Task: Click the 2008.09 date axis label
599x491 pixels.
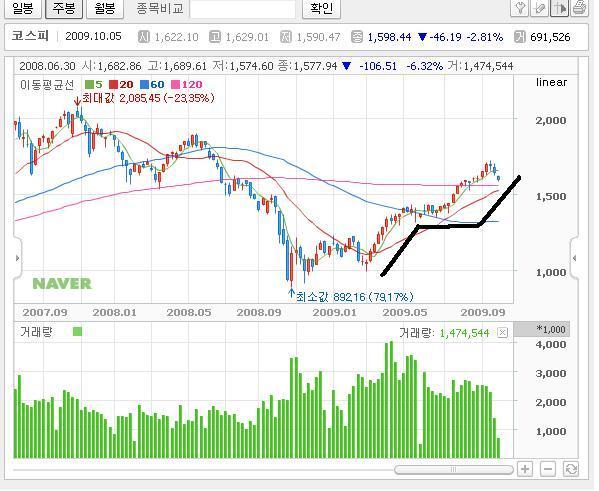Action: point(259,312)
